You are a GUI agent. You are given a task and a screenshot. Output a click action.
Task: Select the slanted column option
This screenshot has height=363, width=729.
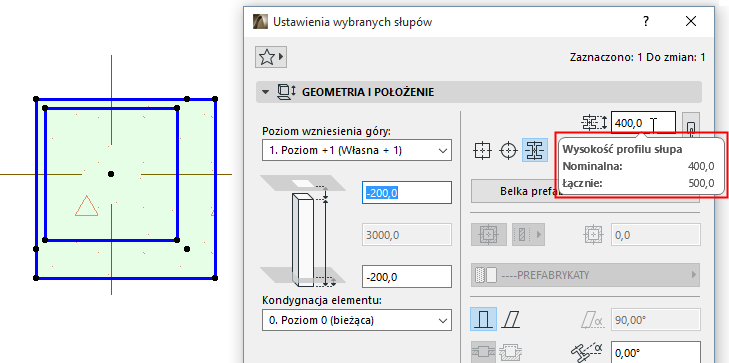pos(511,319)
